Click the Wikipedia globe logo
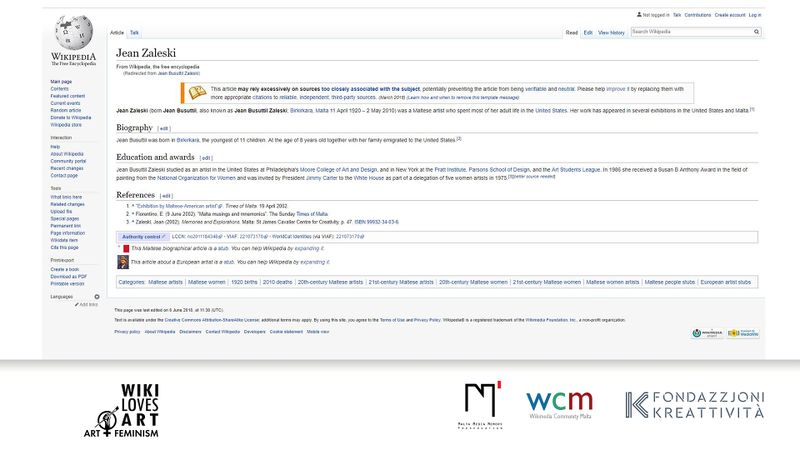800x450 pixels. coord(74,34)
